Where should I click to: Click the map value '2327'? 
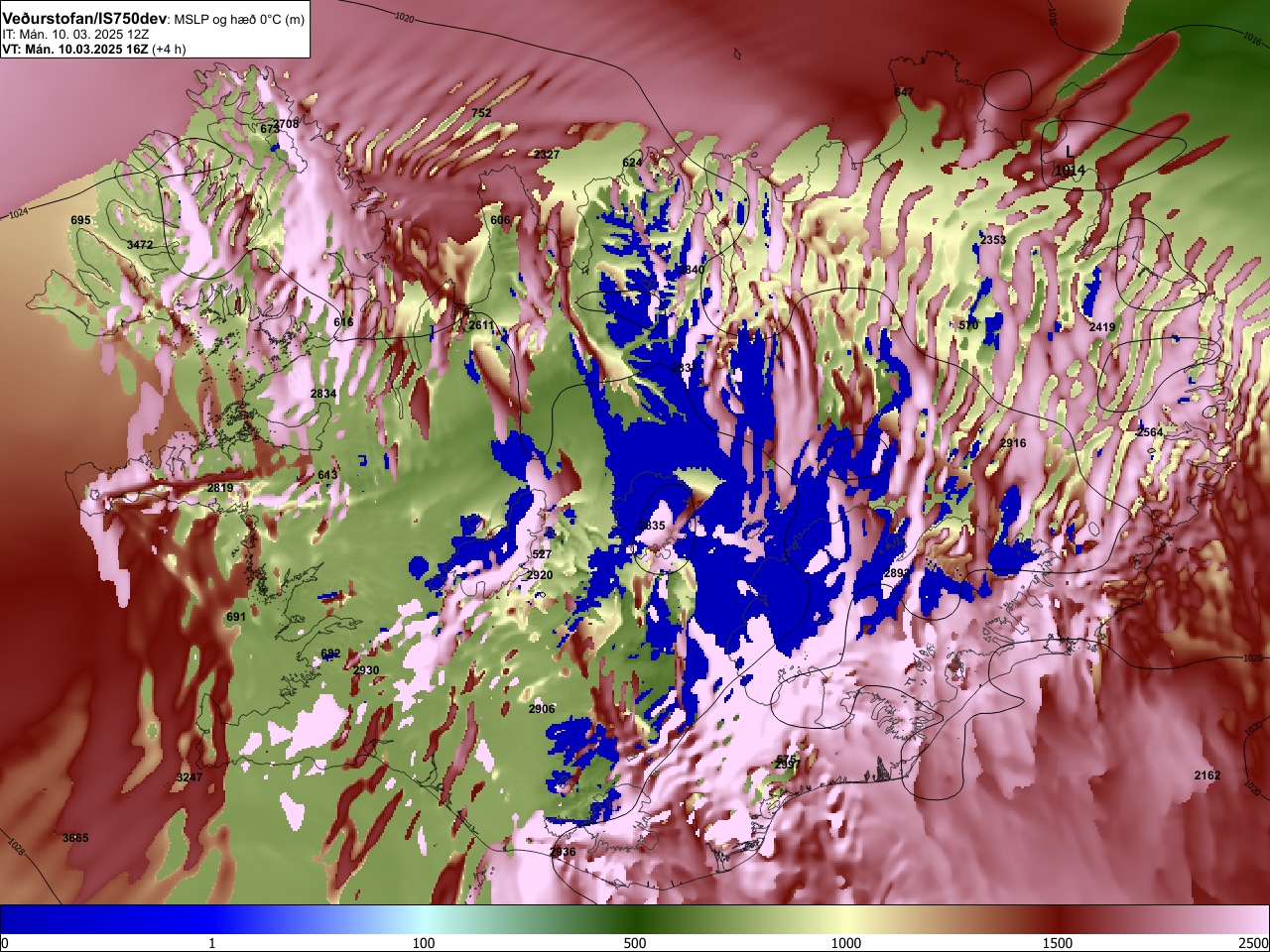547,155
